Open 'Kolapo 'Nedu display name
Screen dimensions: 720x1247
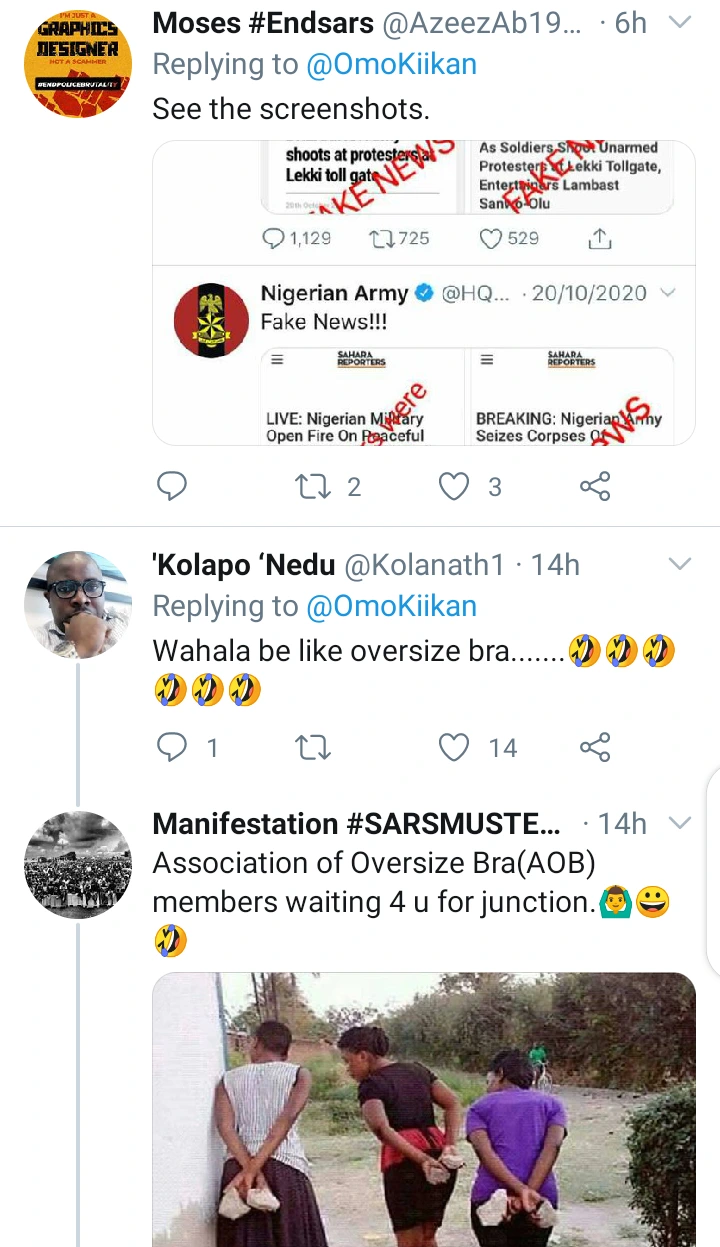pos(243,565)
